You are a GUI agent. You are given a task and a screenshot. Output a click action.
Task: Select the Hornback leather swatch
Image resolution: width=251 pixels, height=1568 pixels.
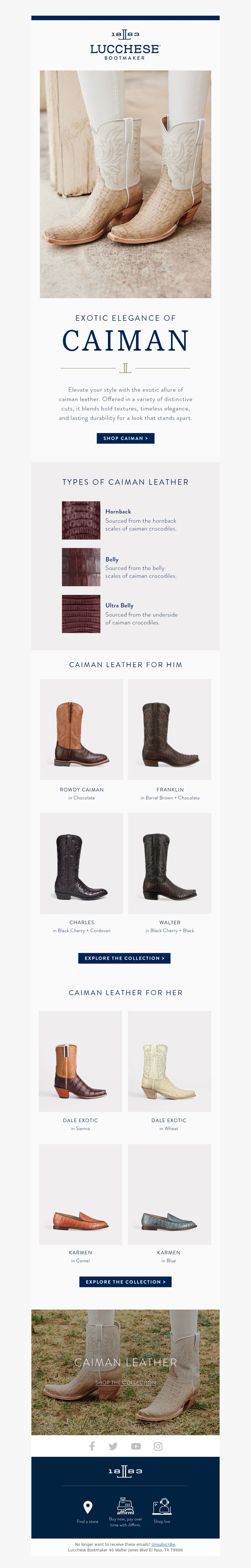(x=81, y=521)
